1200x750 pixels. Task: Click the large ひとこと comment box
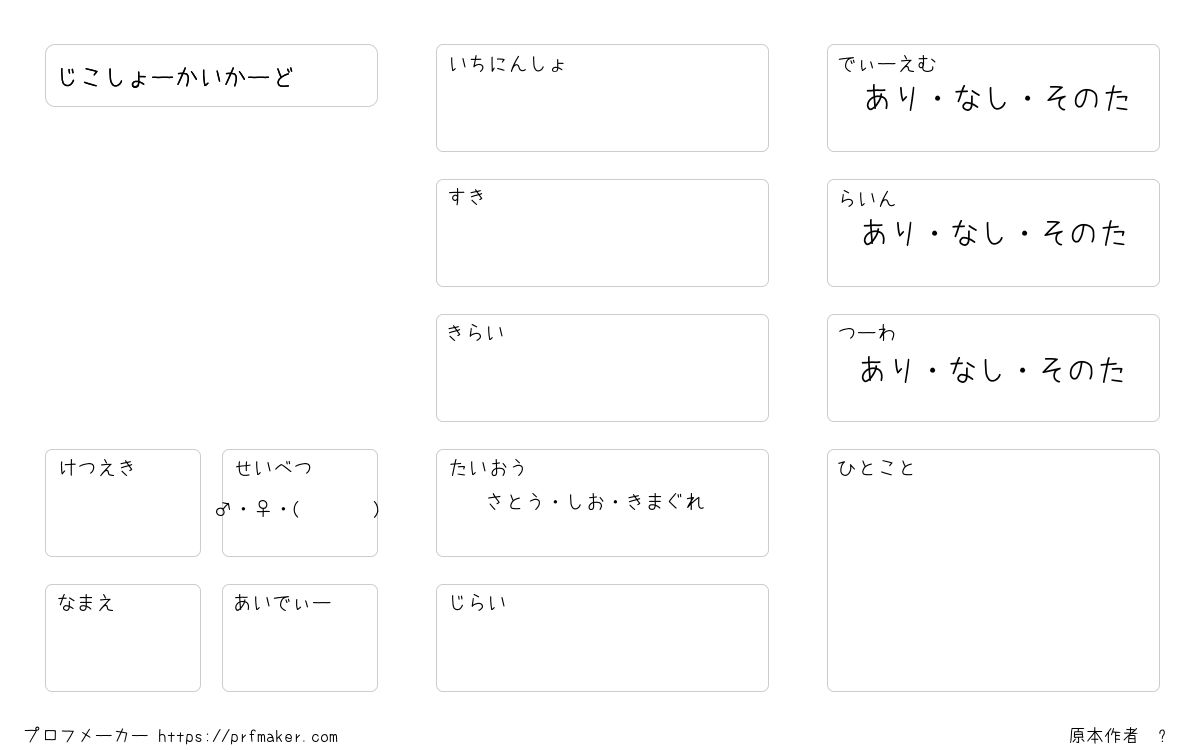pos(993,570)
